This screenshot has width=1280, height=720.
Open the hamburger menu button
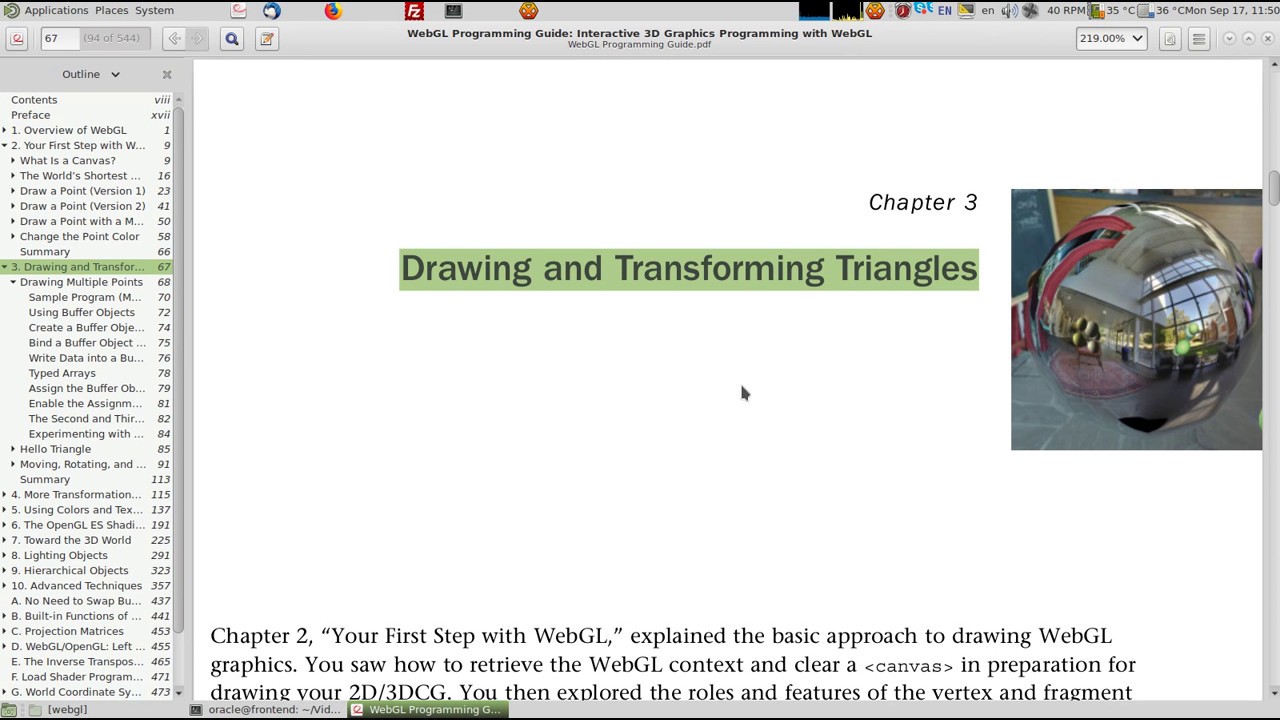1198,39
